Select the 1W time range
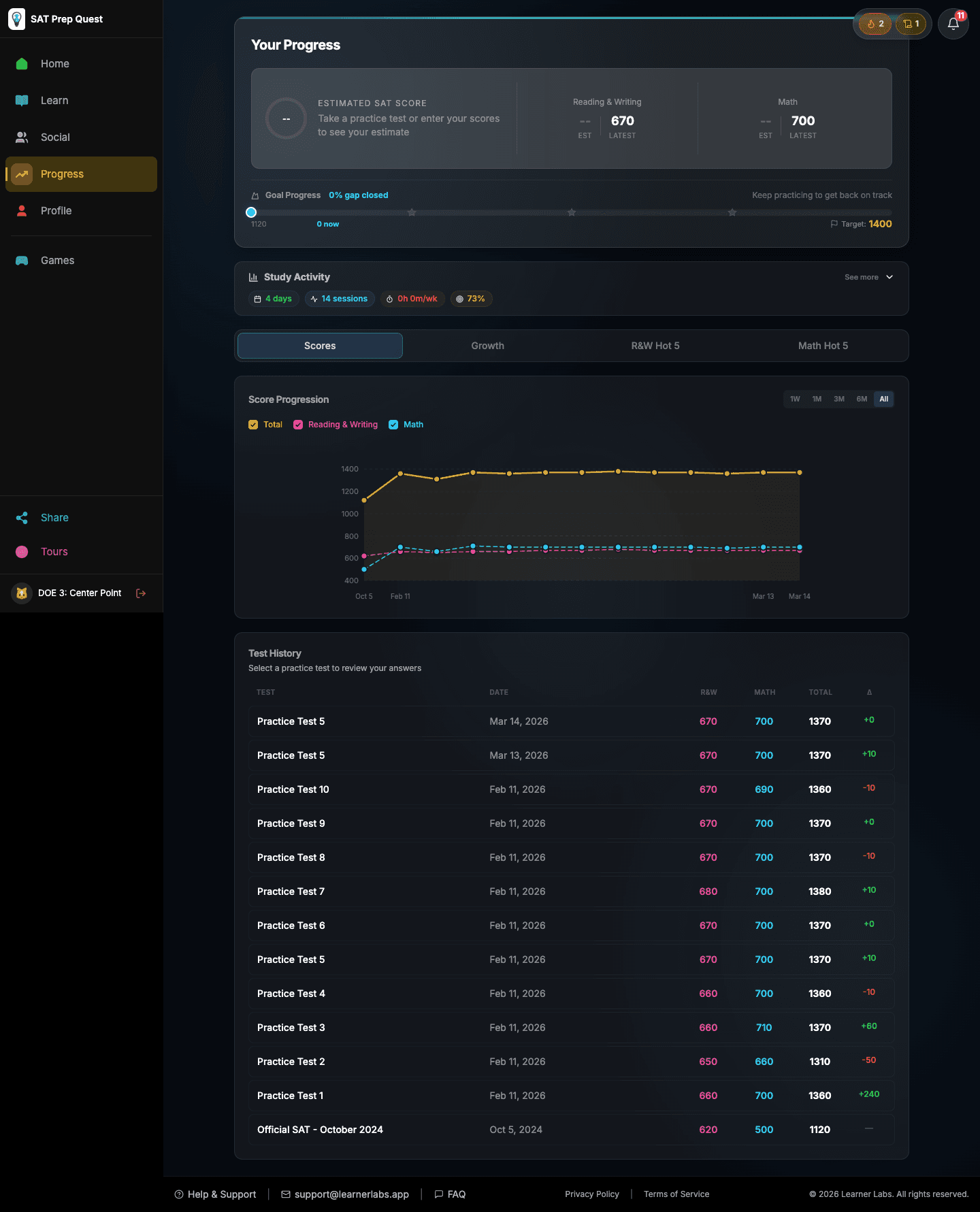Viewport: 980px width, 1212px height. click(x=795, y=399)
